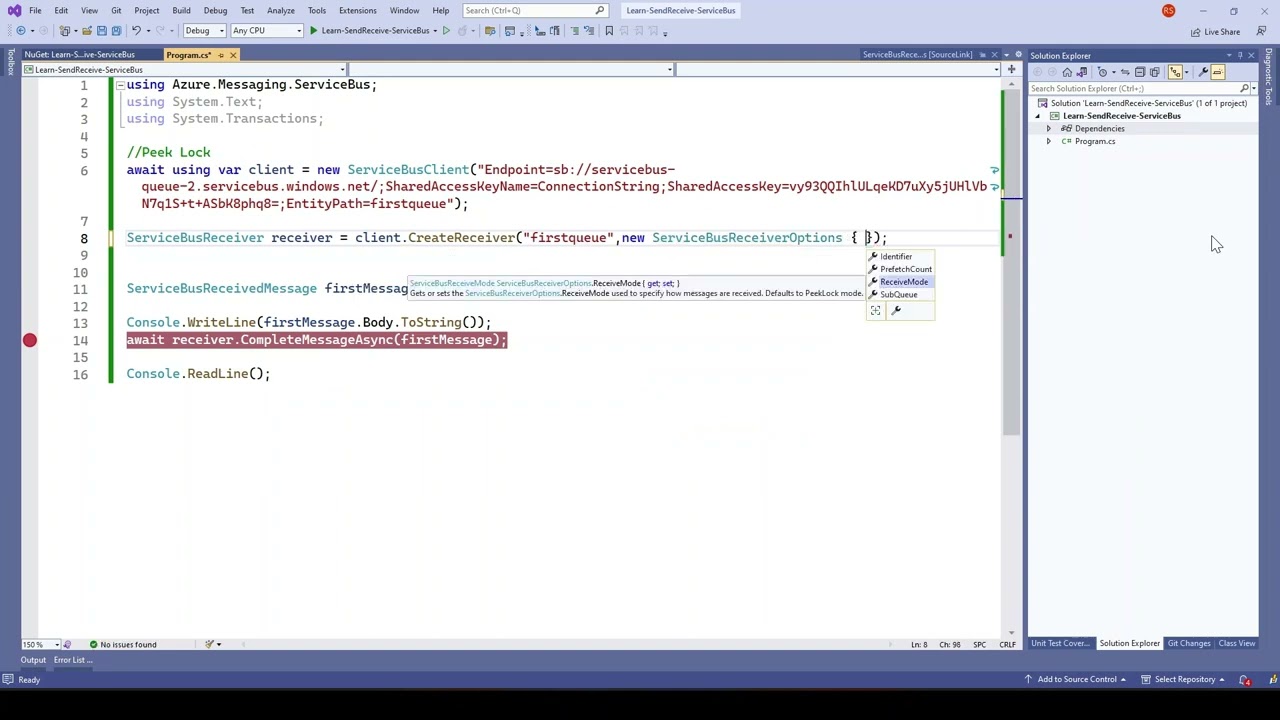1280x720 pixels.
Task: Click the Live Share button
Action: 1215,32
